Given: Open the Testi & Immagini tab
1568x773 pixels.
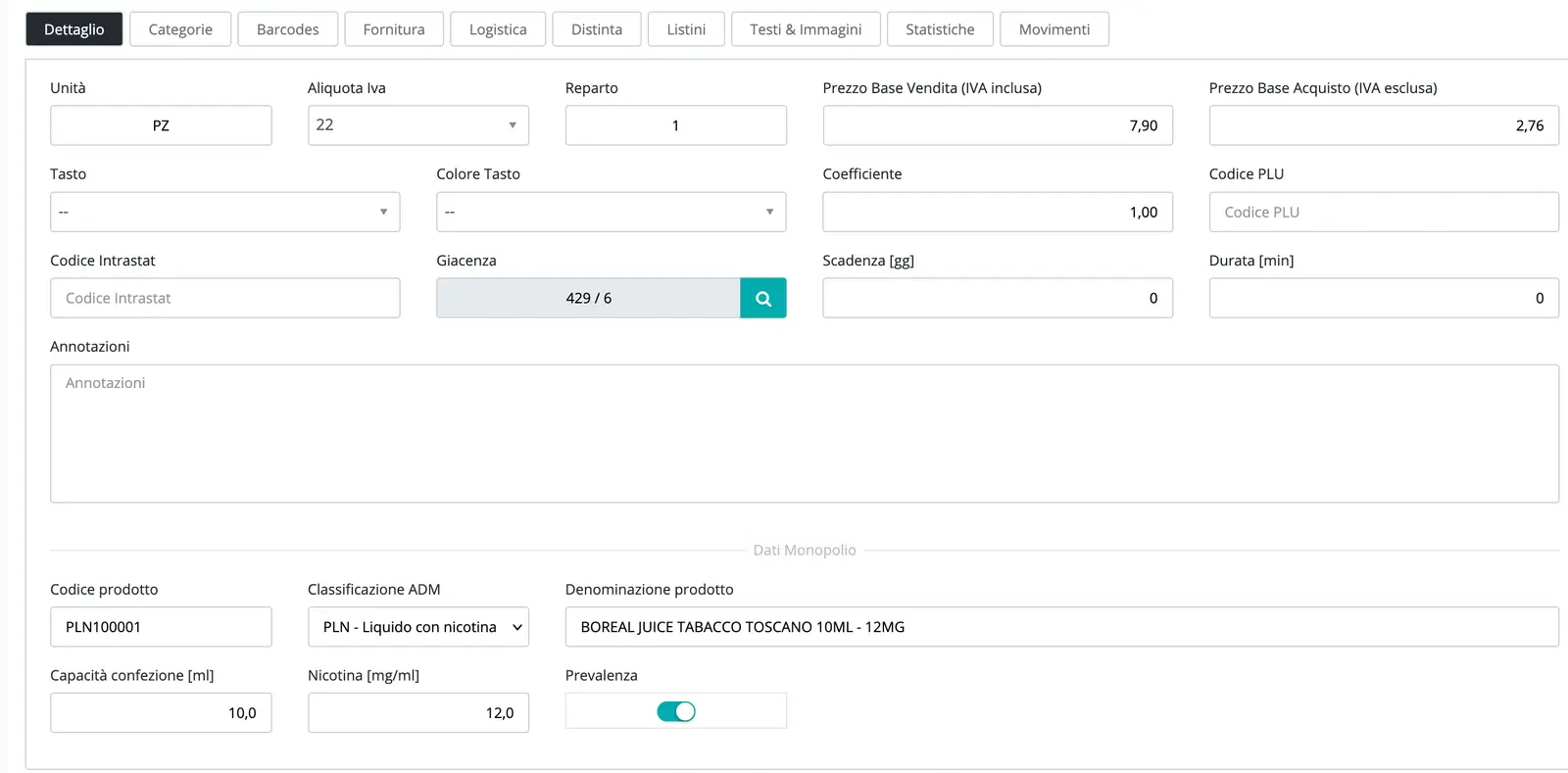Looking at the screenshot, I should click(806, 29).
